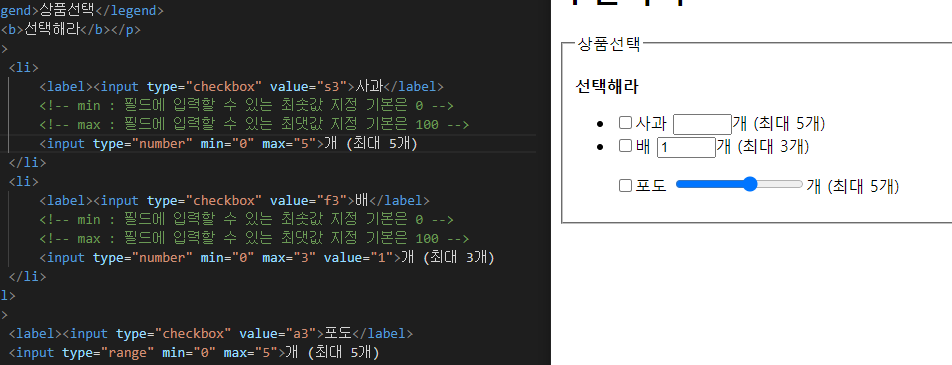Click the 포도 range slider thumb

pos(750,184)
